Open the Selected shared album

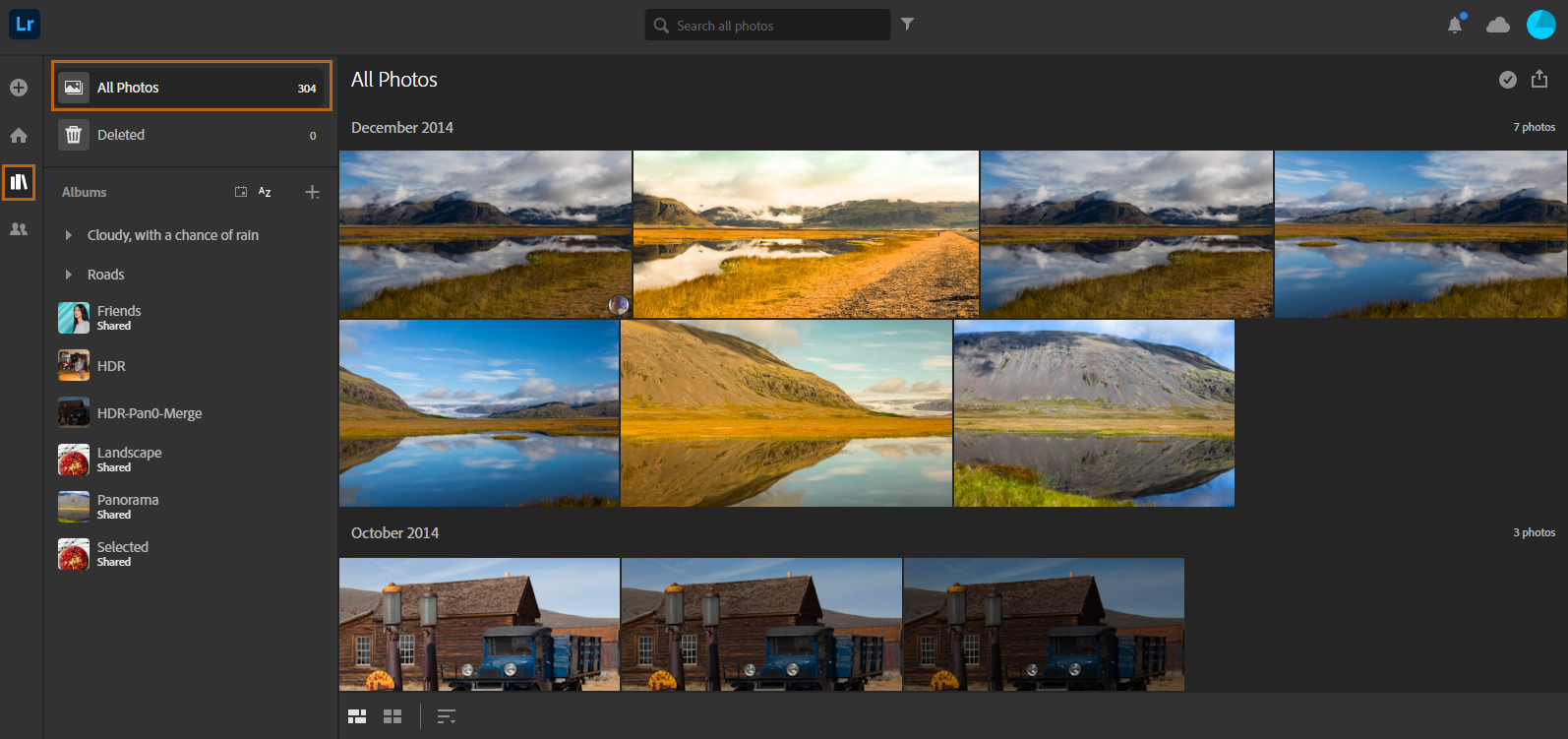[x=192, y=554]
